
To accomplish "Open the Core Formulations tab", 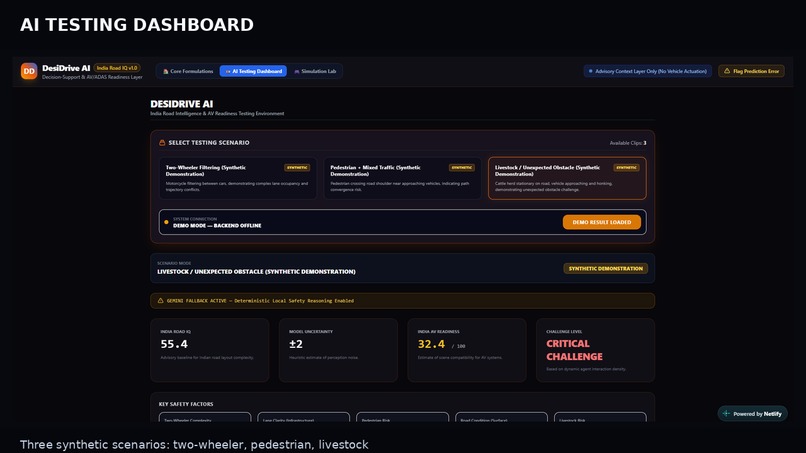I will tap(188, 71).
